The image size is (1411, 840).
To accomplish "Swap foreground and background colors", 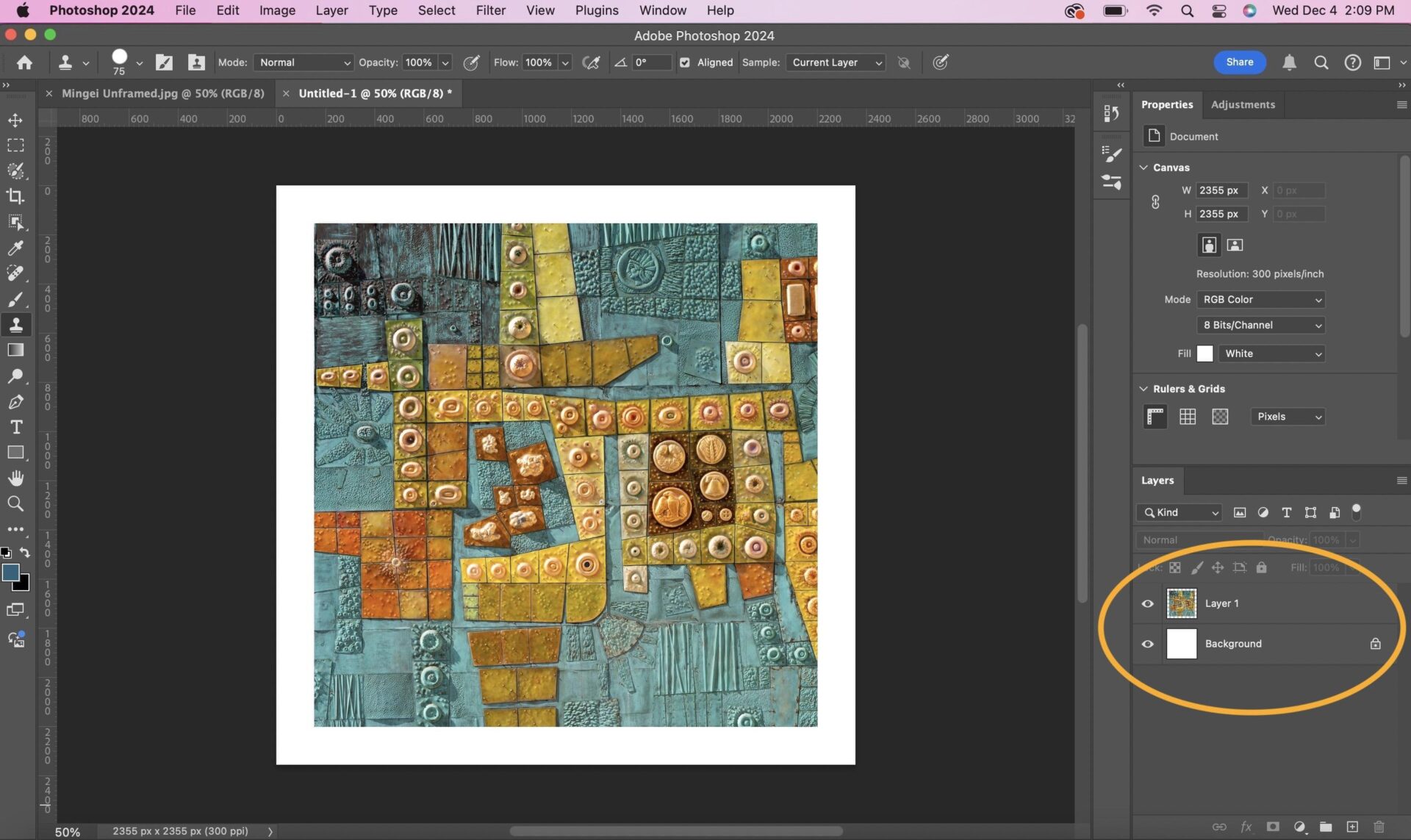I will [25, 552].
